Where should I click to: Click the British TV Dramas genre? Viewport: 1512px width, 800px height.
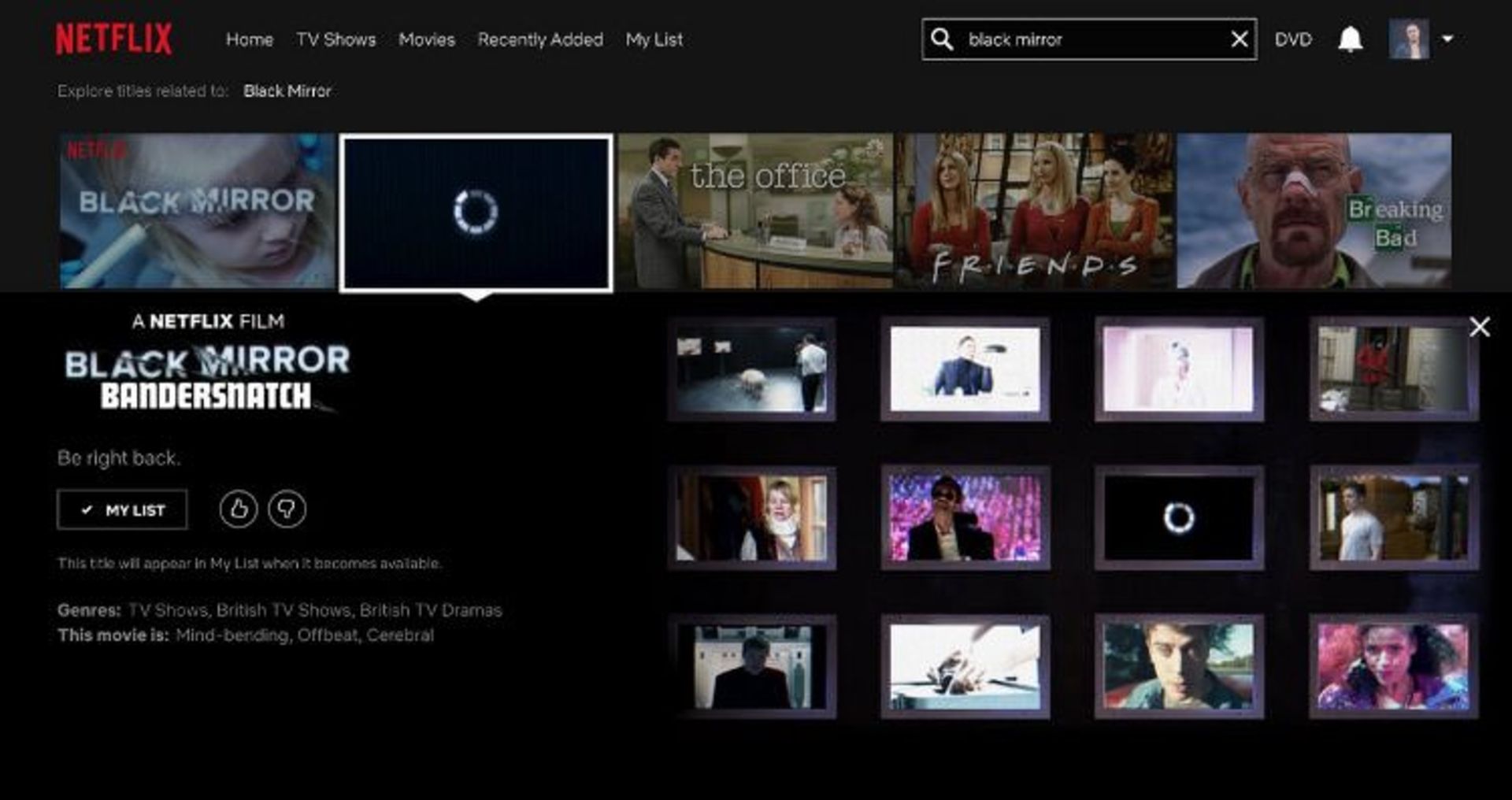tap(431, 610)
